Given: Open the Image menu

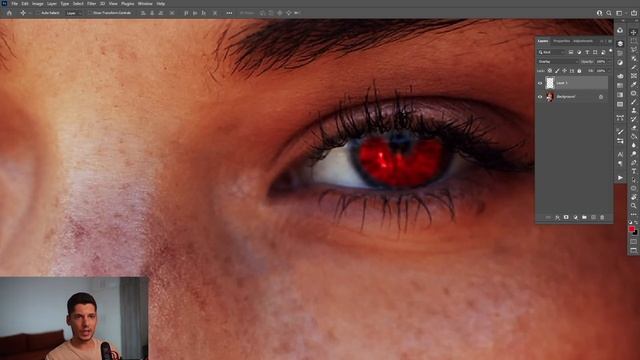Looking at the screenshot, I should point(38,4).
